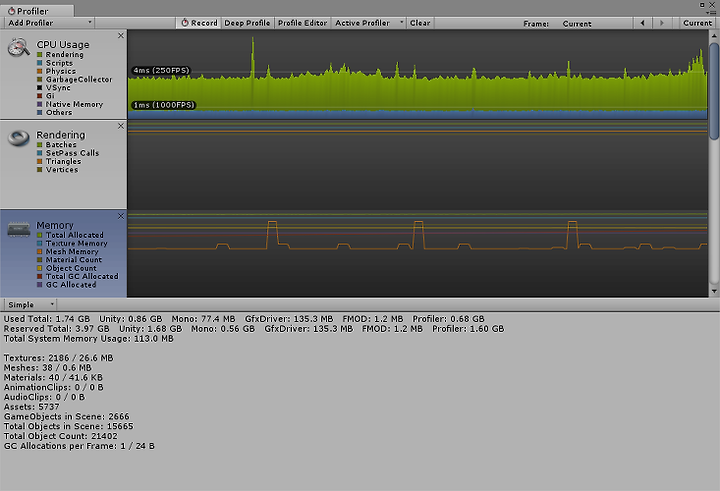Open the Add Profiler dropdown
The image size is (720, 491).
48,23
